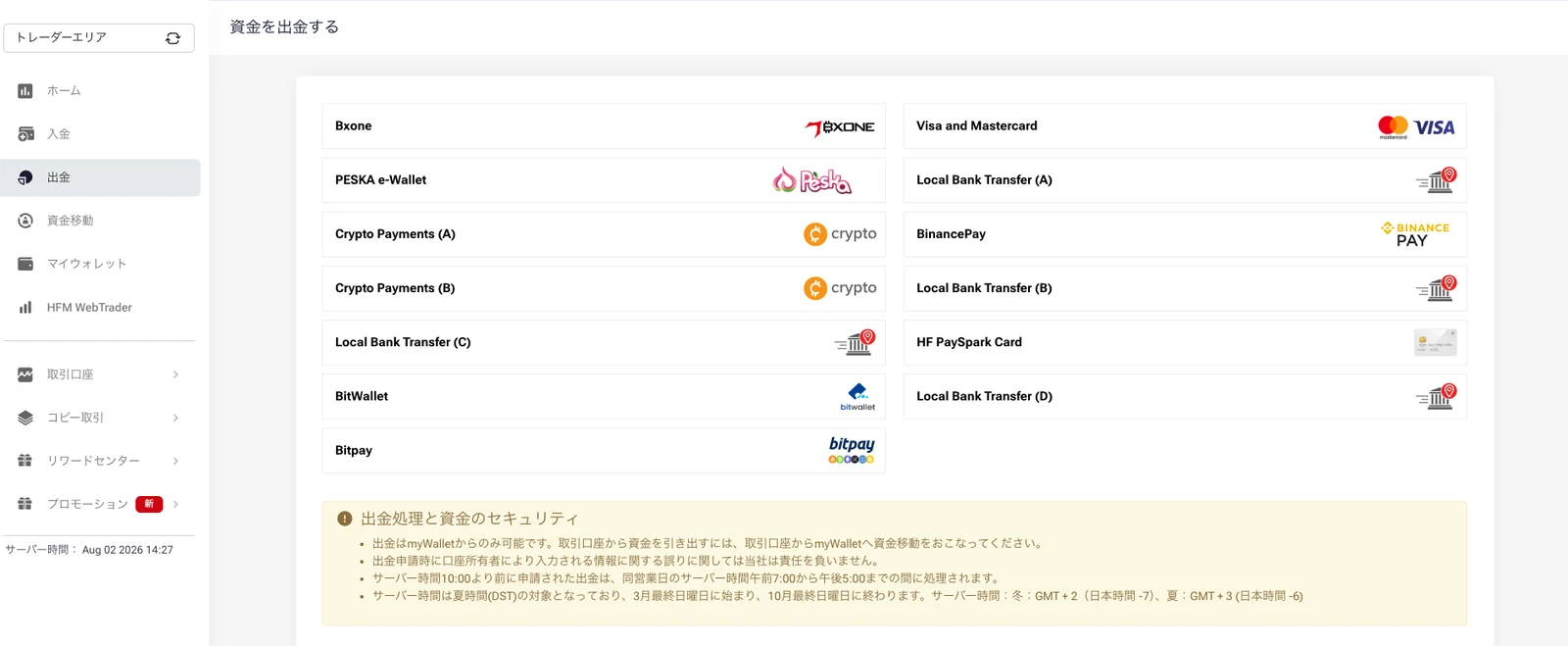Click the bitpay logo
The height and width of the screenshot is (646, 1568).
point(852,451)
